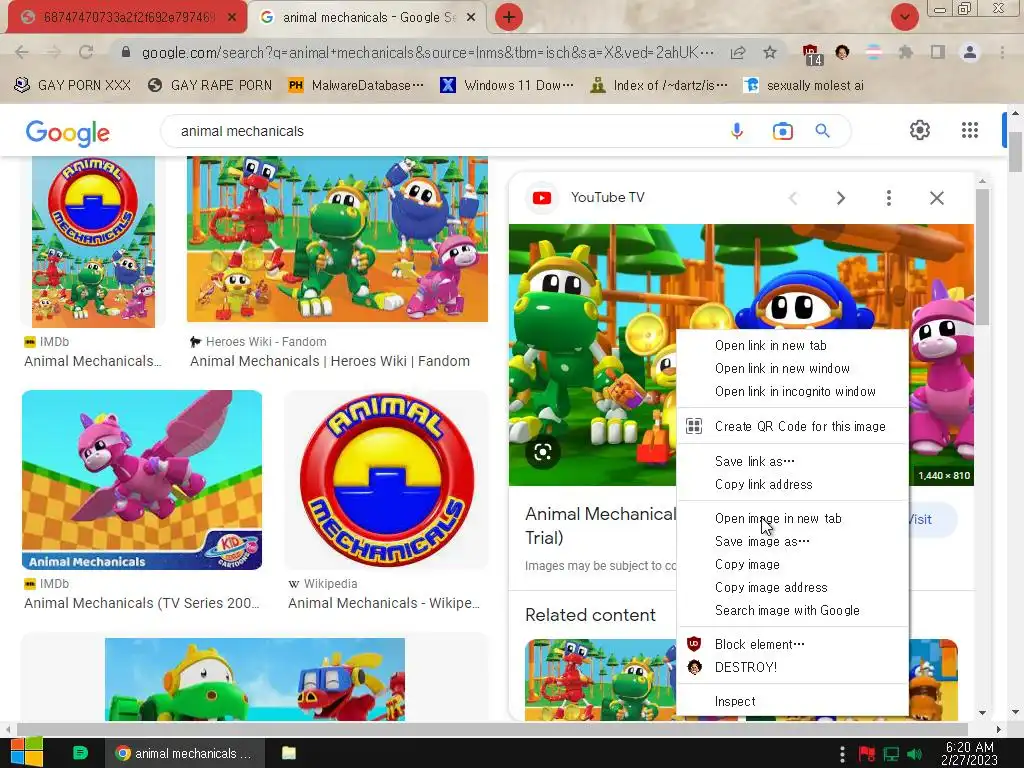Open the uBlock extension icon with badge 14
The height and width of the screenshot is (768, 1024).
(811, 54)
